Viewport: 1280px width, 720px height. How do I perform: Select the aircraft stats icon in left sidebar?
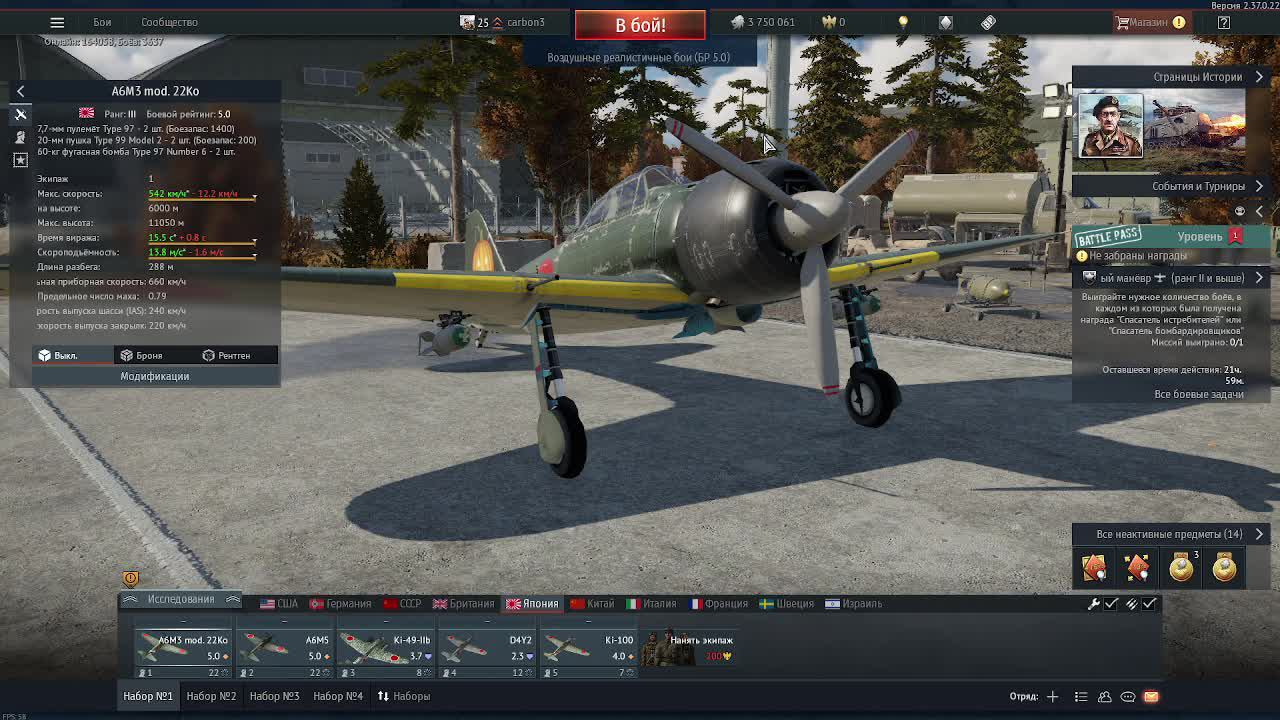[20, 114]
